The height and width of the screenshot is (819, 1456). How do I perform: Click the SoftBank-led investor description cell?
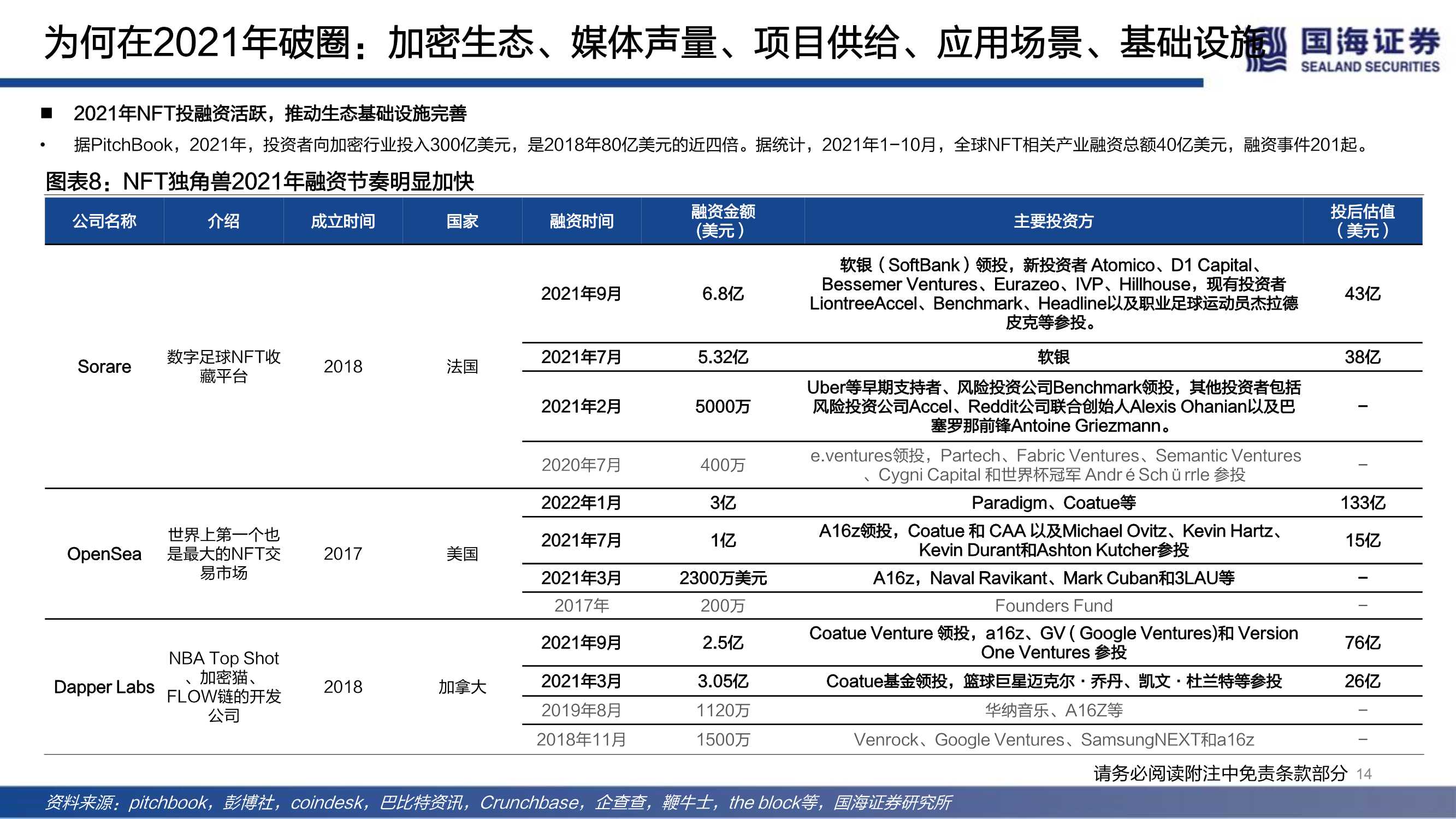(1053, 294)
